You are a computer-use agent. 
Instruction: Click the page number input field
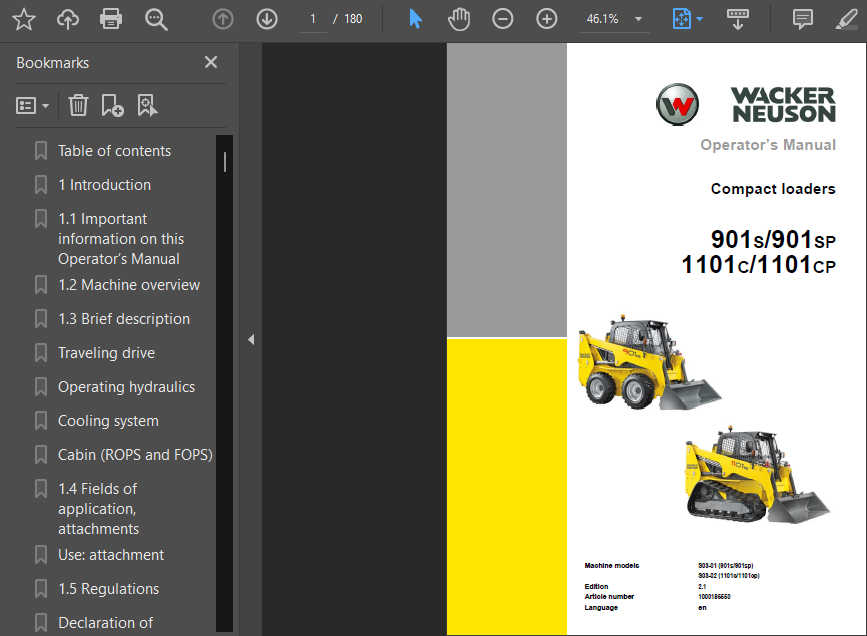pos(312,19)
